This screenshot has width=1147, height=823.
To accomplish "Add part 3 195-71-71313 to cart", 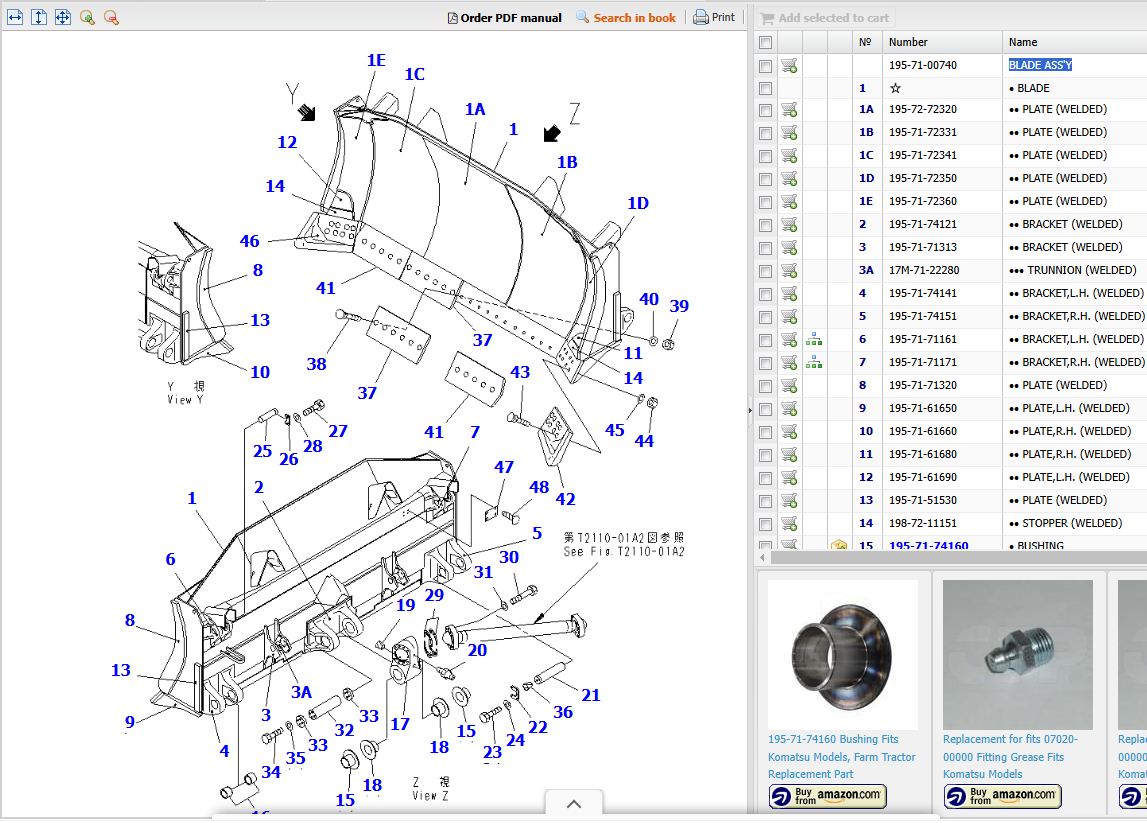I will (789, 247).
